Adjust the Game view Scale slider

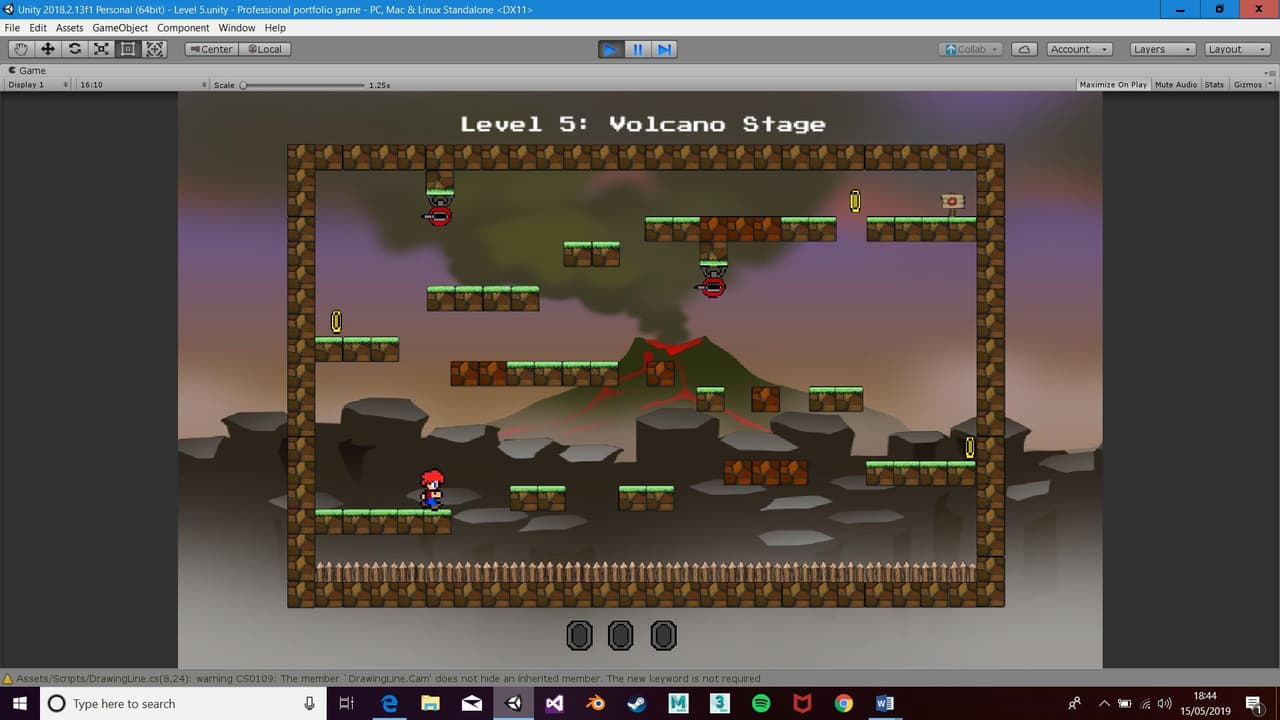304,85
